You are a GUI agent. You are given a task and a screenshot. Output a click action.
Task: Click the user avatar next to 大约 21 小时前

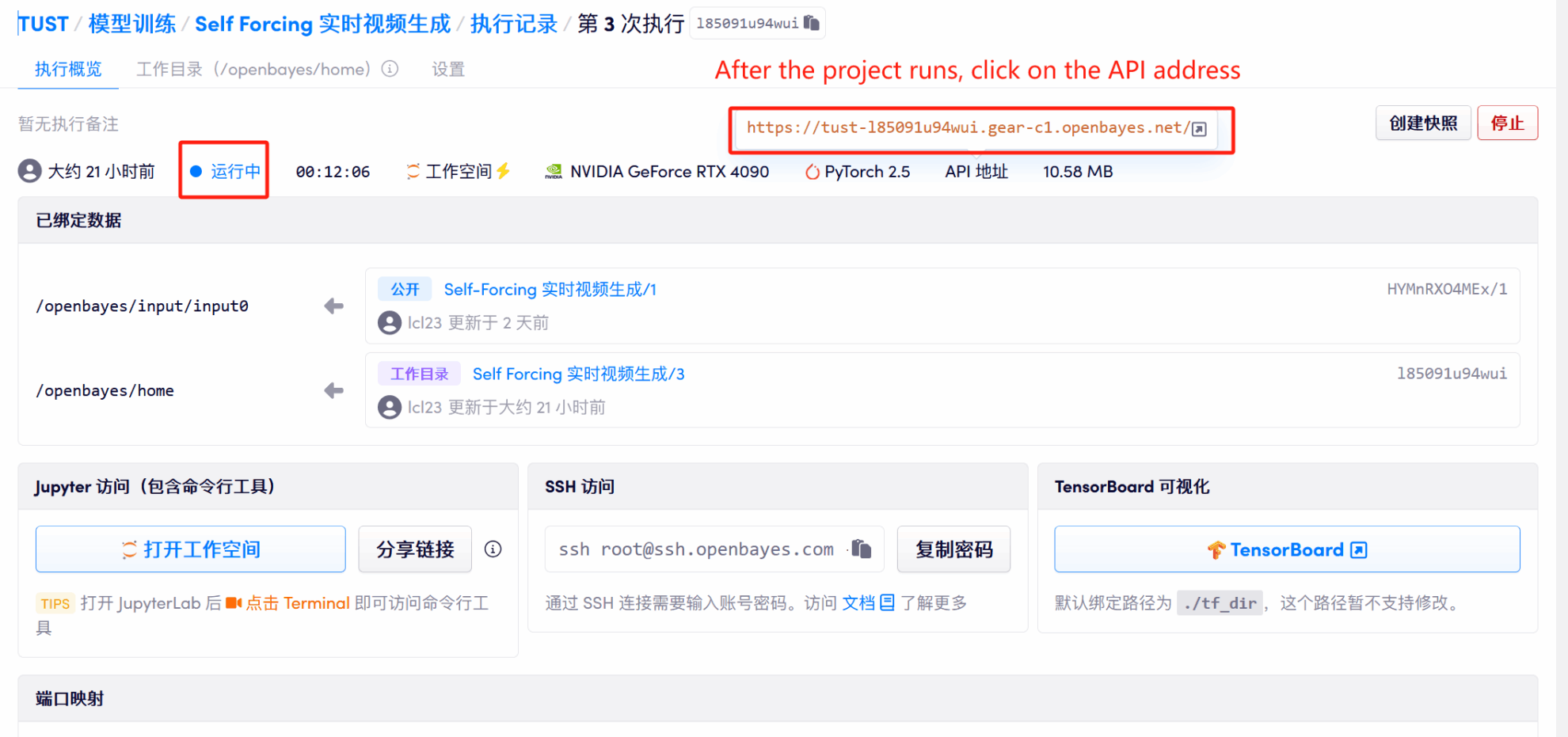click(x=30, y=171)
